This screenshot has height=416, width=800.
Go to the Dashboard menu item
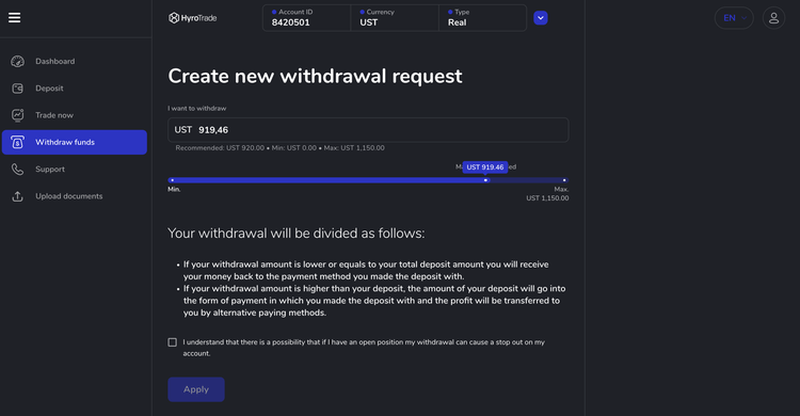coord(55,61)
